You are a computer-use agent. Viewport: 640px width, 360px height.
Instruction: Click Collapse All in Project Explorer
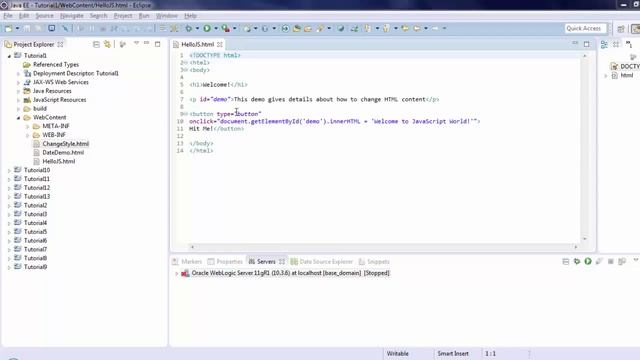coord(96,44)
